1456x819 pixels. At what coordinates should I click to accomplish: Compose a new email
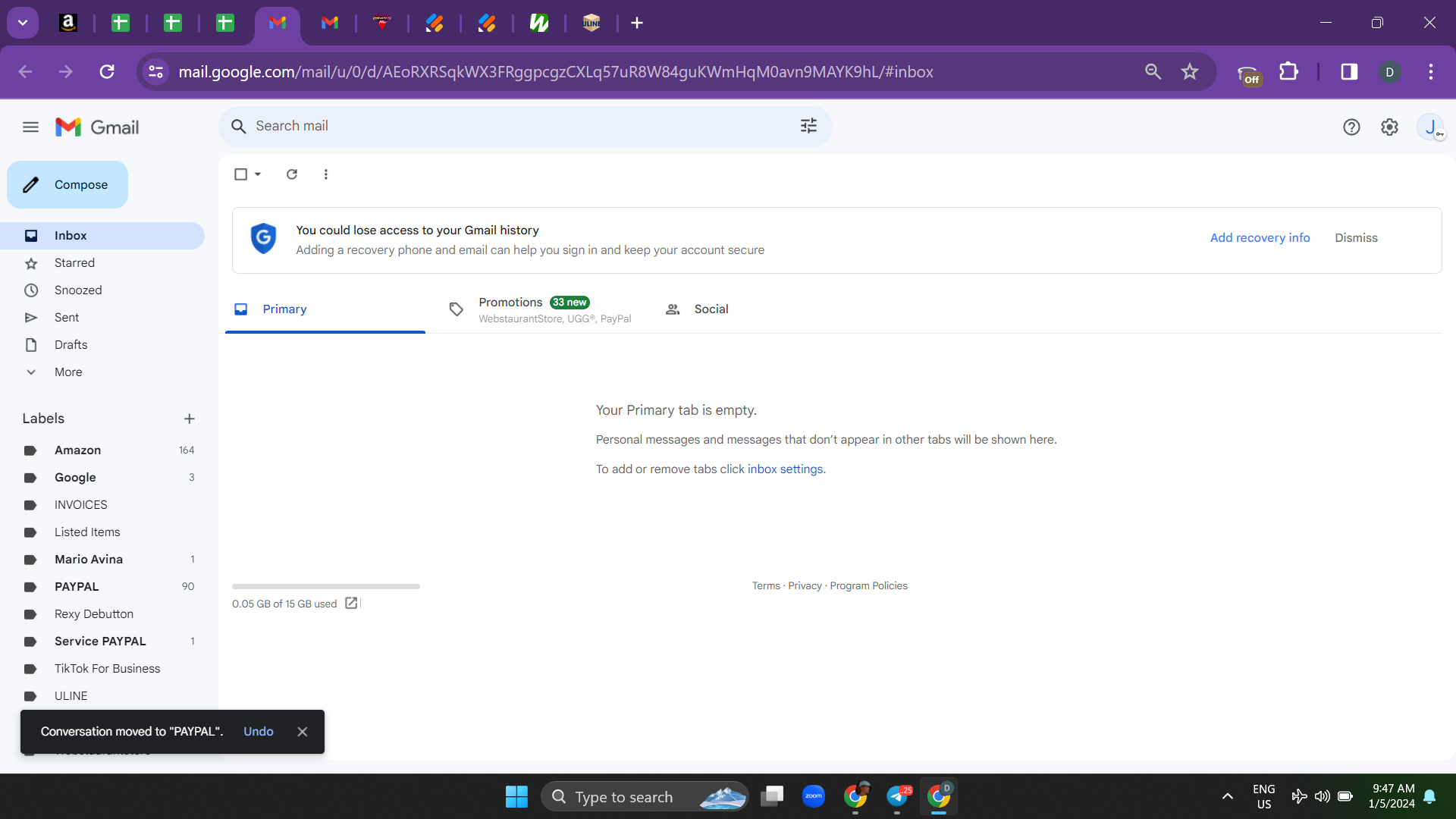tap(67, 184)
